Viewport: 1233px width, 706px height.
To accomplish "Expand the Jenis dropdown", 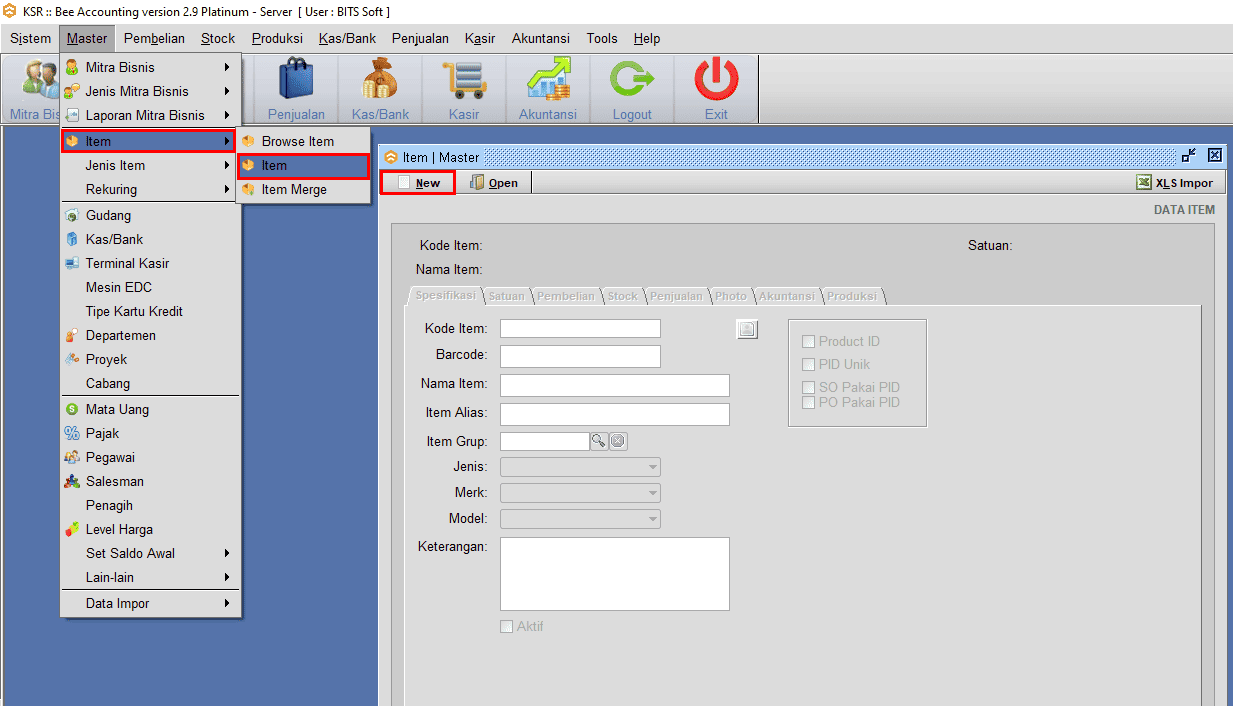I will tap(652, 467).
